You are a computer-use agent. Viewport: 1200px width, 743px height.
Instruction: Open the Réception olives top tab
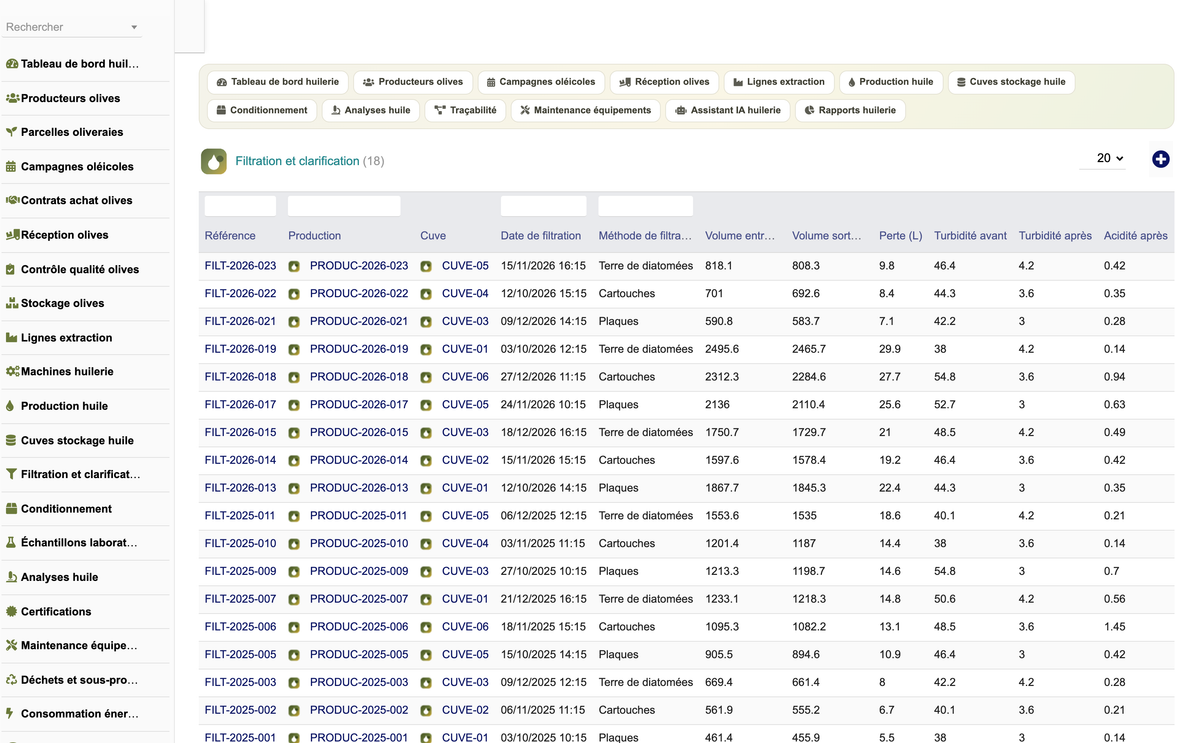(x=664, y=82)
